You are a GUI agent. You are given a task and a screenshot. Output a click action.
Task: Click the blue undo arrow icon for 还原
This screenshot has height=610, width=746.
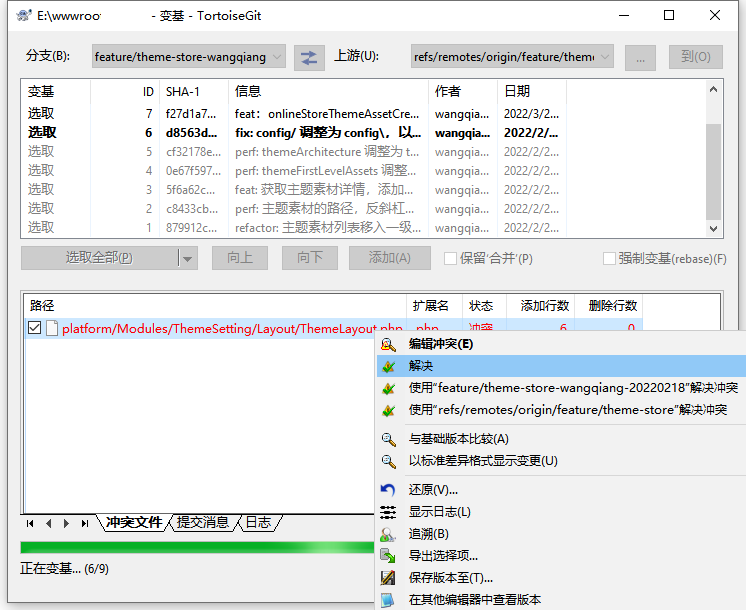[388, 490]
